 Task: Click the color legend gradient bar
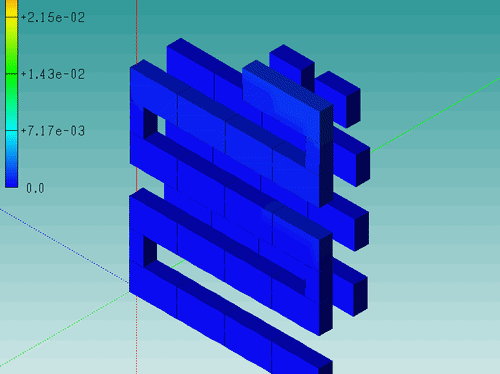(x=12, y=94)
